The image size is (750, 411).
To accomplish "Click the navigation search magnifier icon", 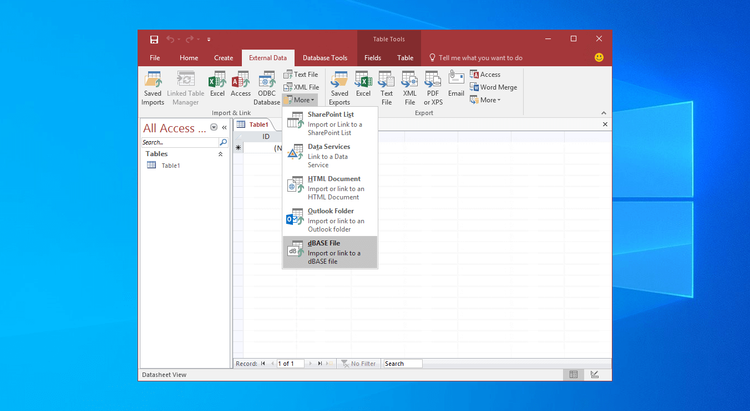I will point(223,142).
